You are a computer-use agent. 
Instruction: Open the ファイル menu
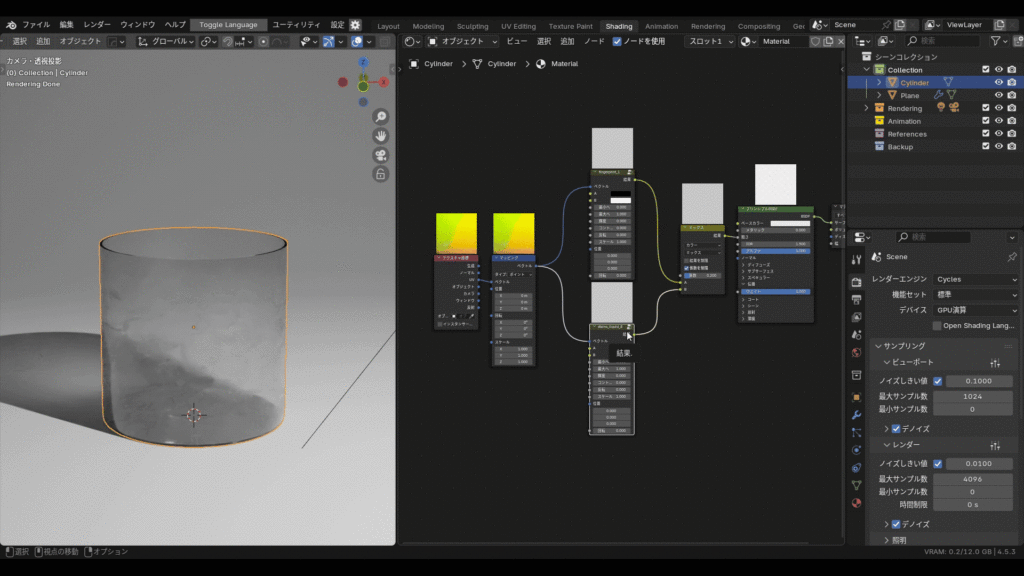[36, 24]
